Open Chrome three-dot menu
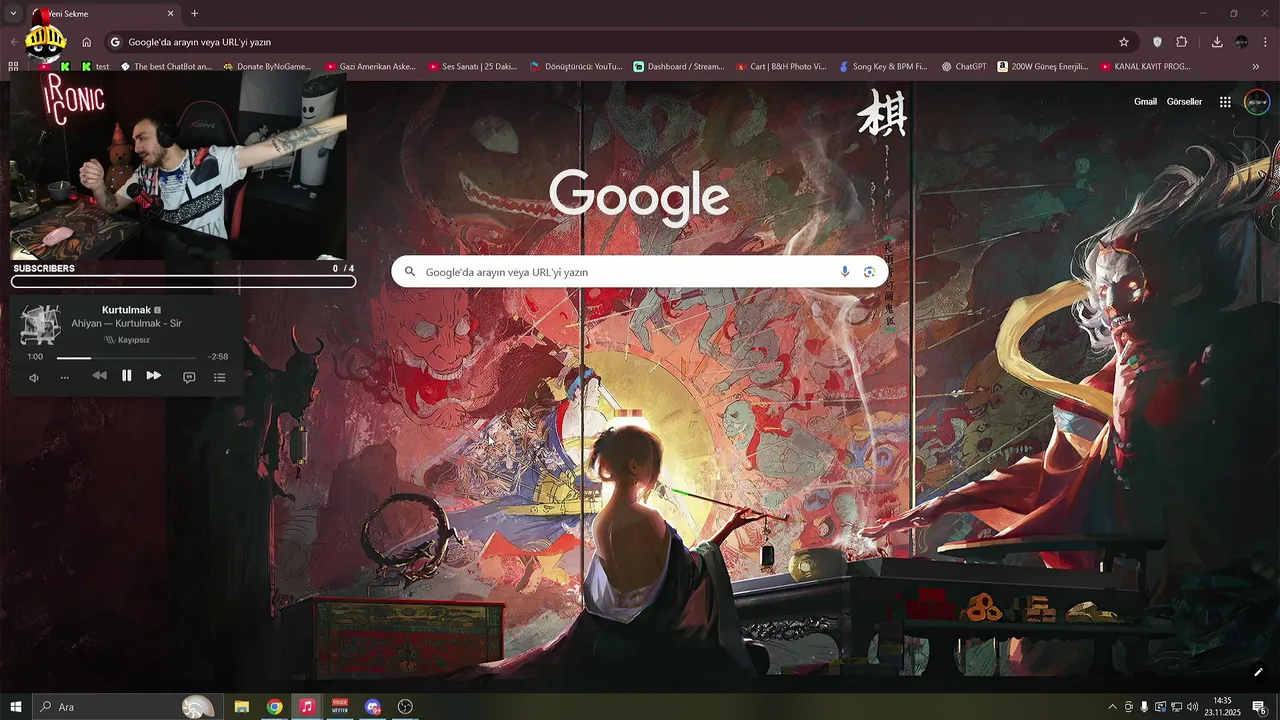 click(1266, 42)
